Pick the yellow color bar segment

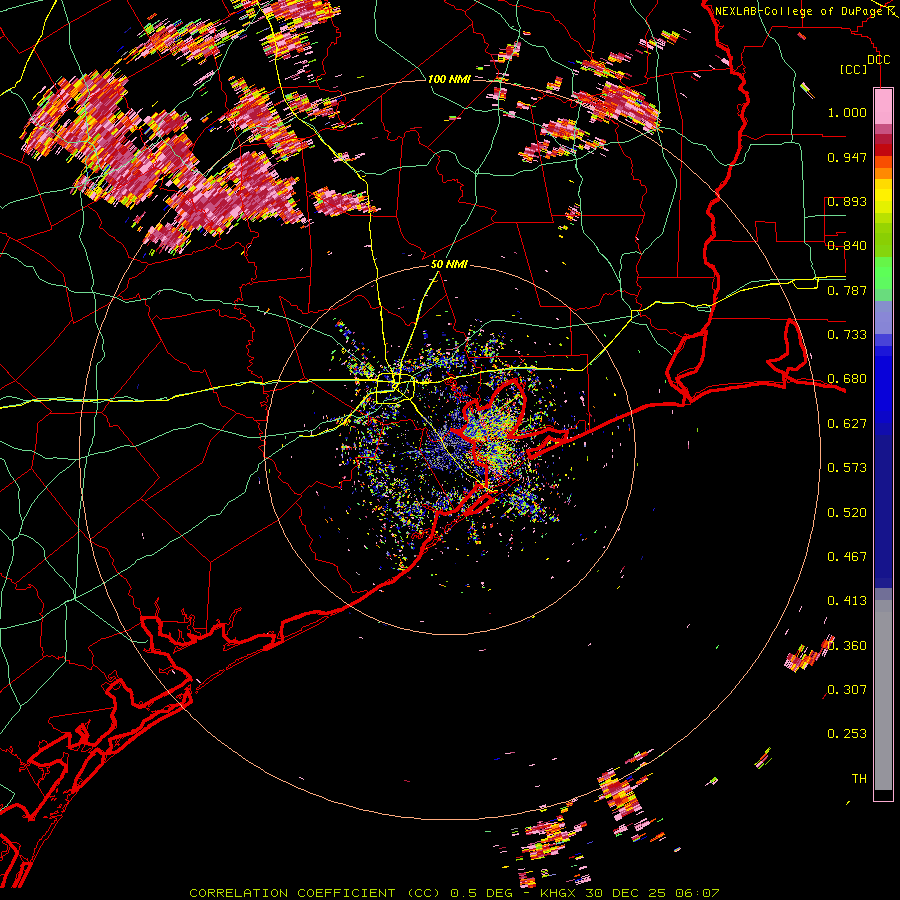[x=883, y=196]
